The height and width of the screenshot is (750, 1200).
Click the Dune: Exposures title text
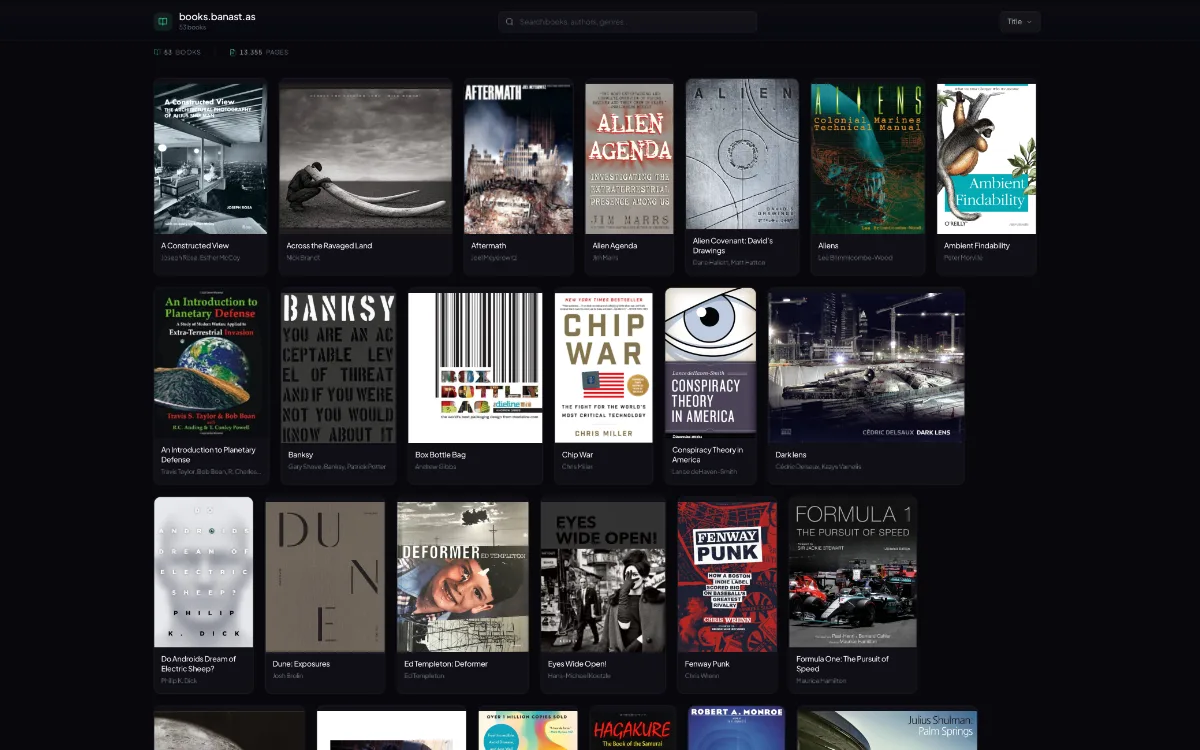pos(301,664)
